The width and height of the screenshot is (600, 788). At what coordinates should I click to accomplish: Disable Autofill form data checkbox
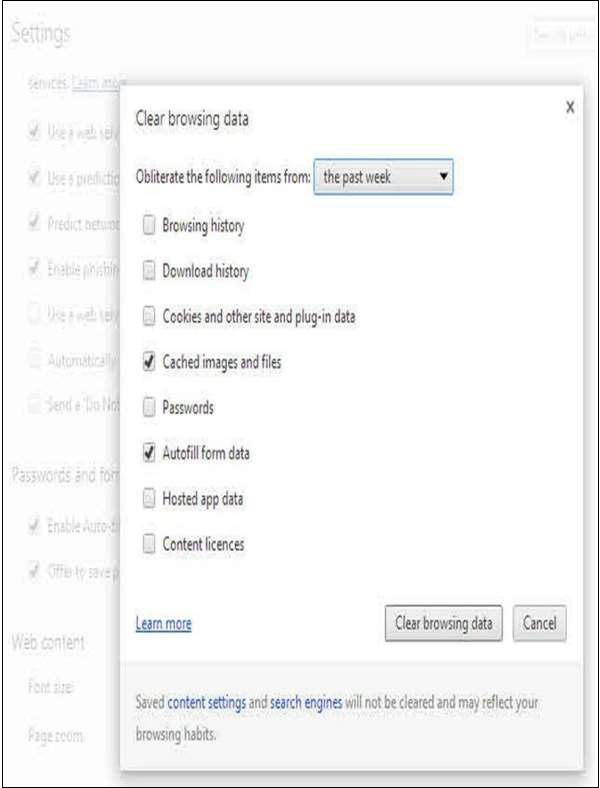[x=149, y=453]
